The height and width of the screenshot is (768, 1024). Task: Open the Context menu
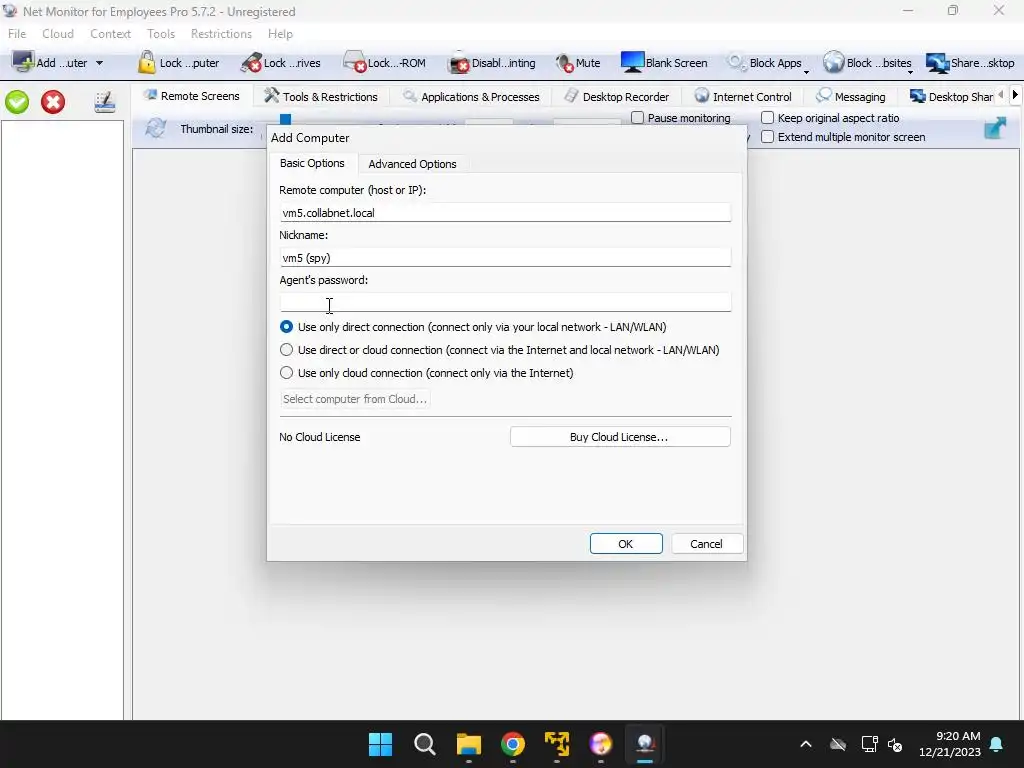(110, 33)
